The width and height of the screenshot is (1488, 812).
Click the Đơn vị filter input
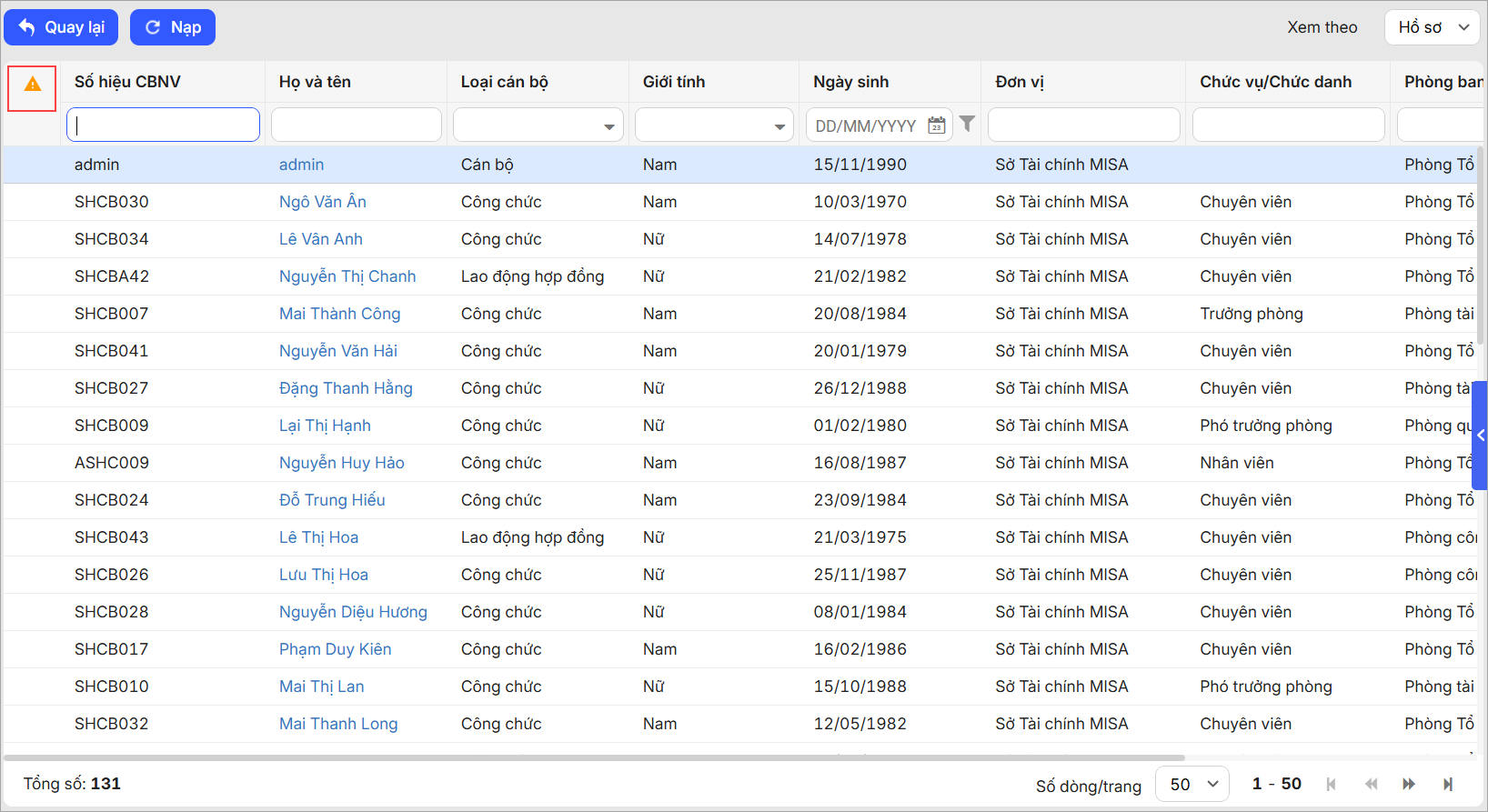tap(1083, 125)
